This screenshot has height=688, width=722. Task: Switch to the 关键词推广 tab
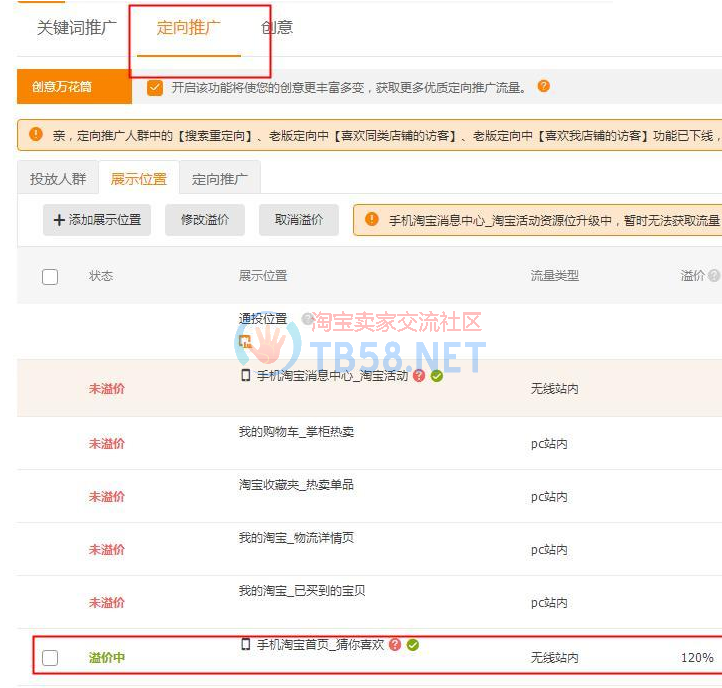[77, 27]
